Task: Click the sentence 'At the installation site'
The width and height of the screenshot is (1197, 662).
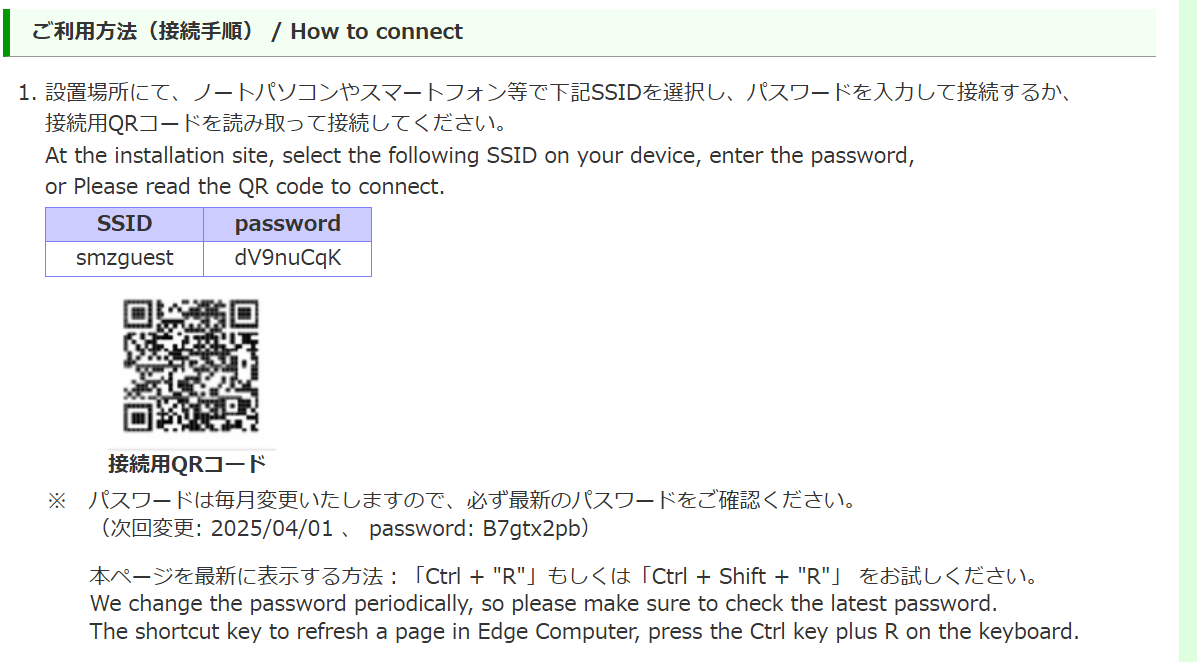Action: tap(479, 156)
